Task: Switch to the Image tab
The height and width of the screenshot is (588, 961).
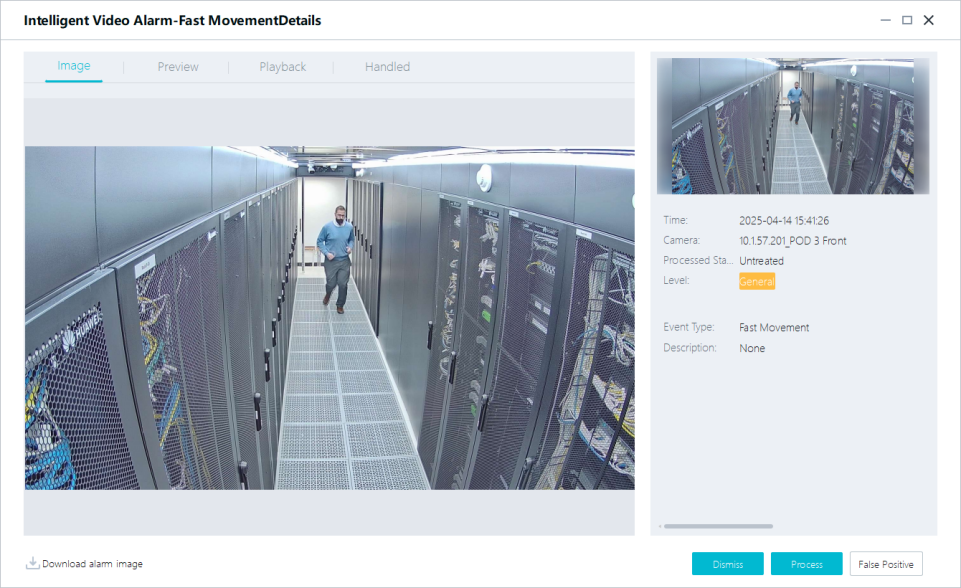Action: pos(74,66)
